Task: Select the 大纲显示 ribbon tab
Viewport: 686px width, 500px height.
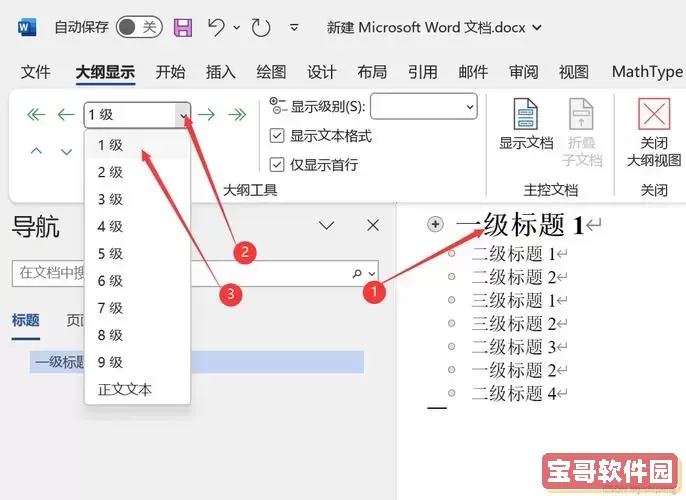Action: coord(105,72)
